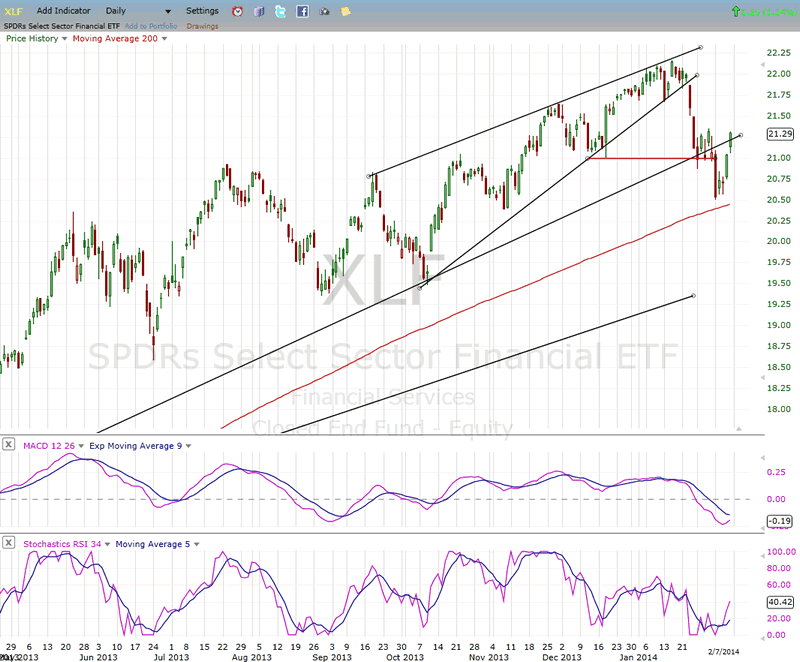Expand the Moving Average 200 dropdown
The height and width of the screenshot is (662, 800).
pyautogui.click(x=164, y=39)
